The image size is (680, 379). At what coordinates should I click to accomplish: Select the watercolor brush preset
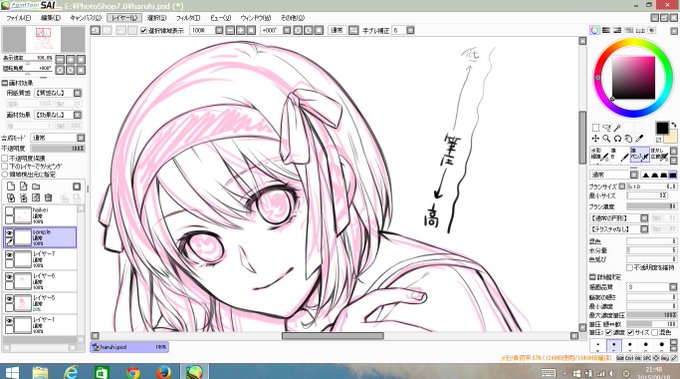pyautogui.click(x=599, y=155)
